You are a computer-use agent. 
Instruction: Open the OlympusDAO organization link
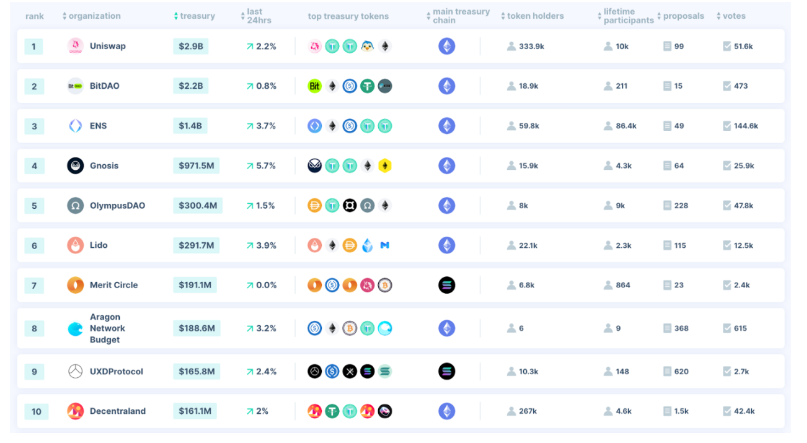point(117,205)
